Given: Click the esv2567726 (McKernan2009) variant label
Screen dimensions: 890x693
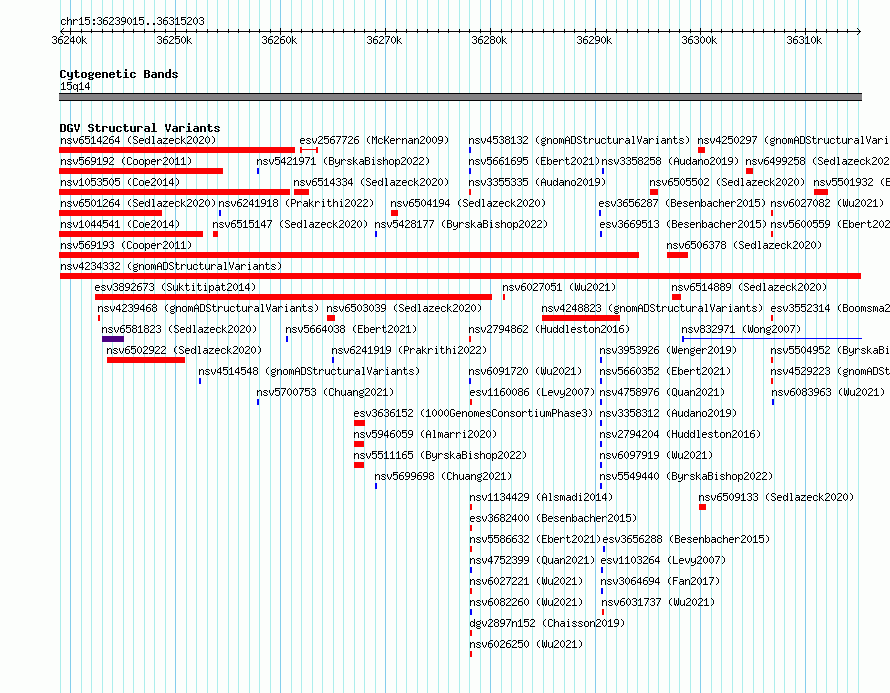Looking at the screenshot, I should [x=374, y=140].
